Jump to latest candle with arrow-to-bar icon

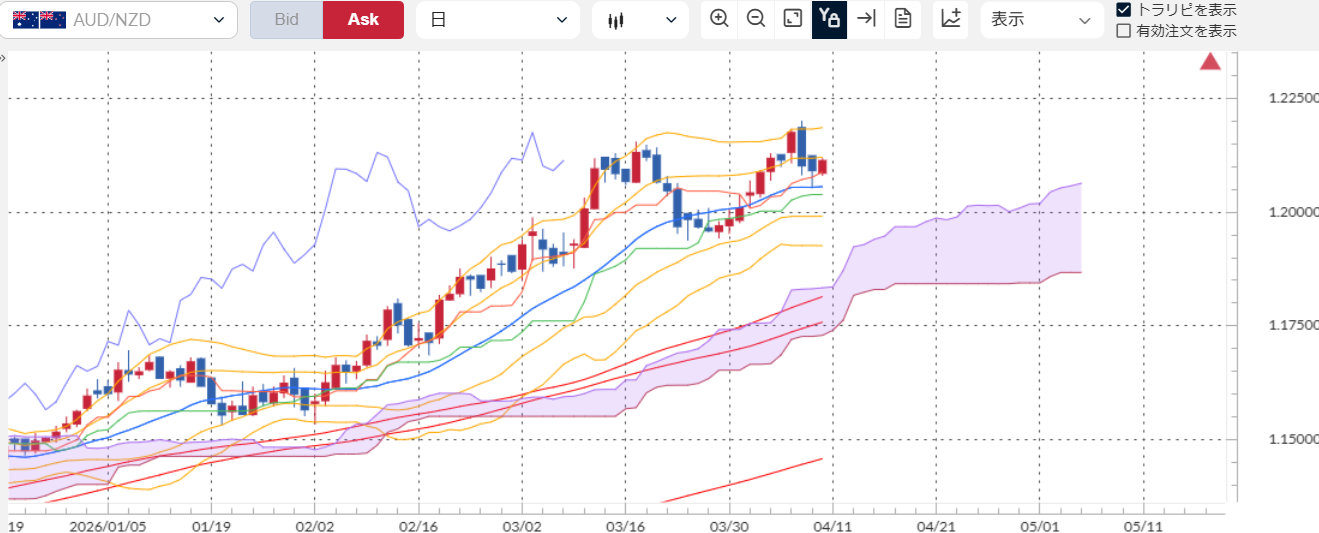(866, 19)
